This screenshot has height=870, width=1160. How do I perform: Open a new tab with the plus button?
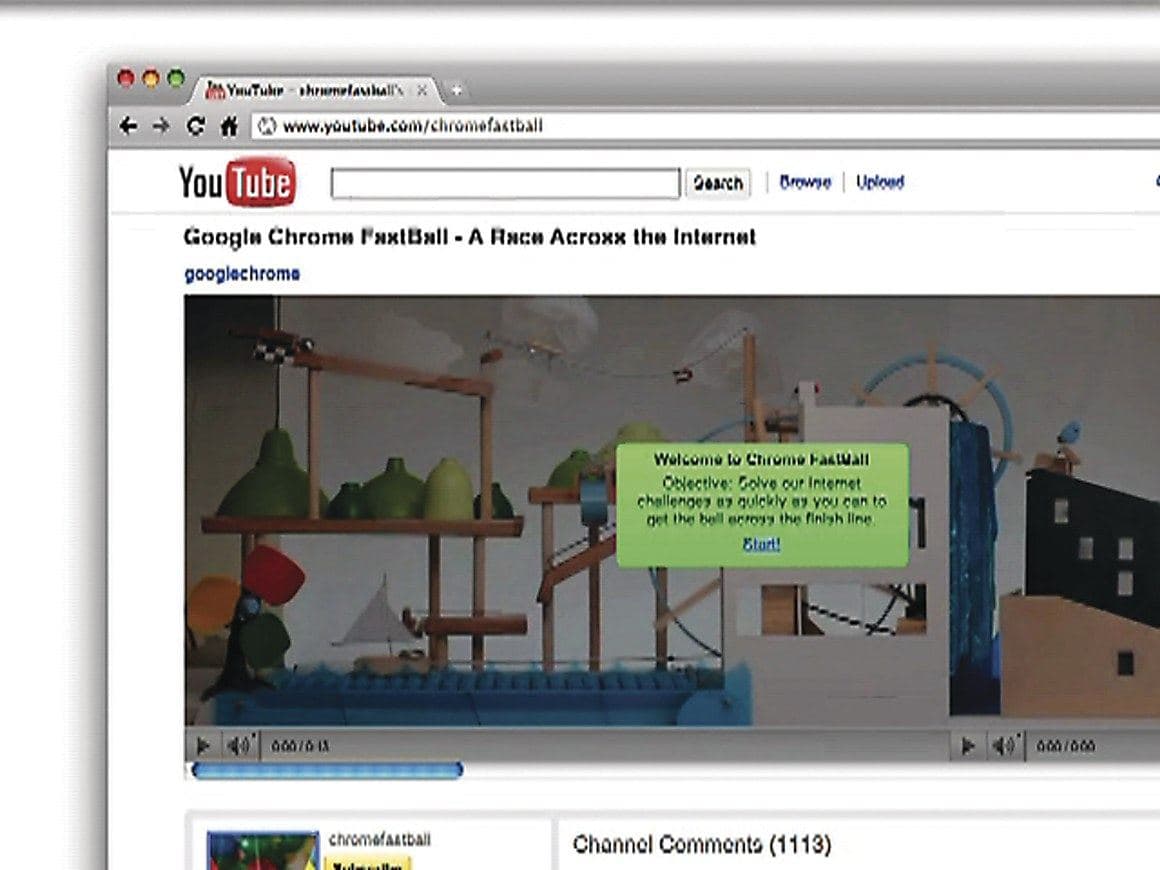click(456, 90)
